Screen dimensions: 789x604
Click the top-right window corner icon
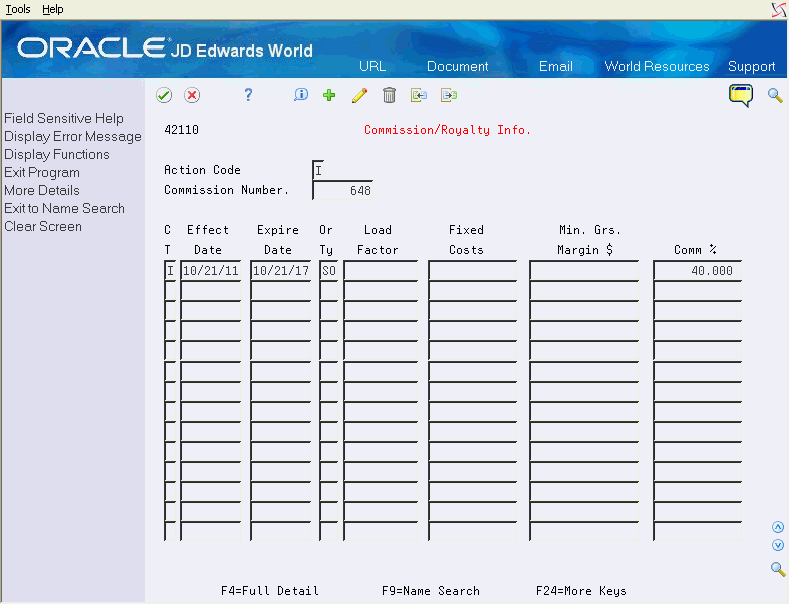[779, 10]
